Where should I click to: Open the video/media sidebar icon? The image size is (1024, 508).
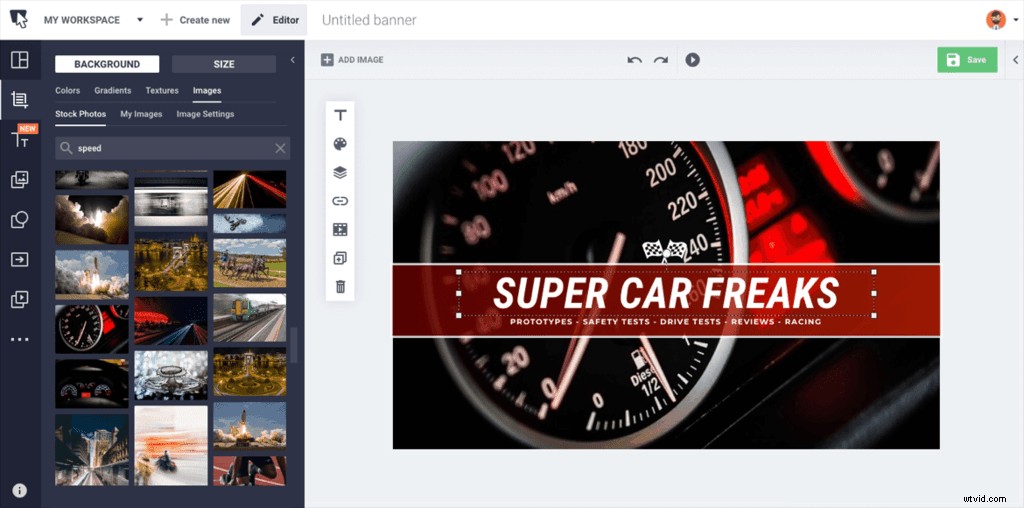[x=20, y=300]
